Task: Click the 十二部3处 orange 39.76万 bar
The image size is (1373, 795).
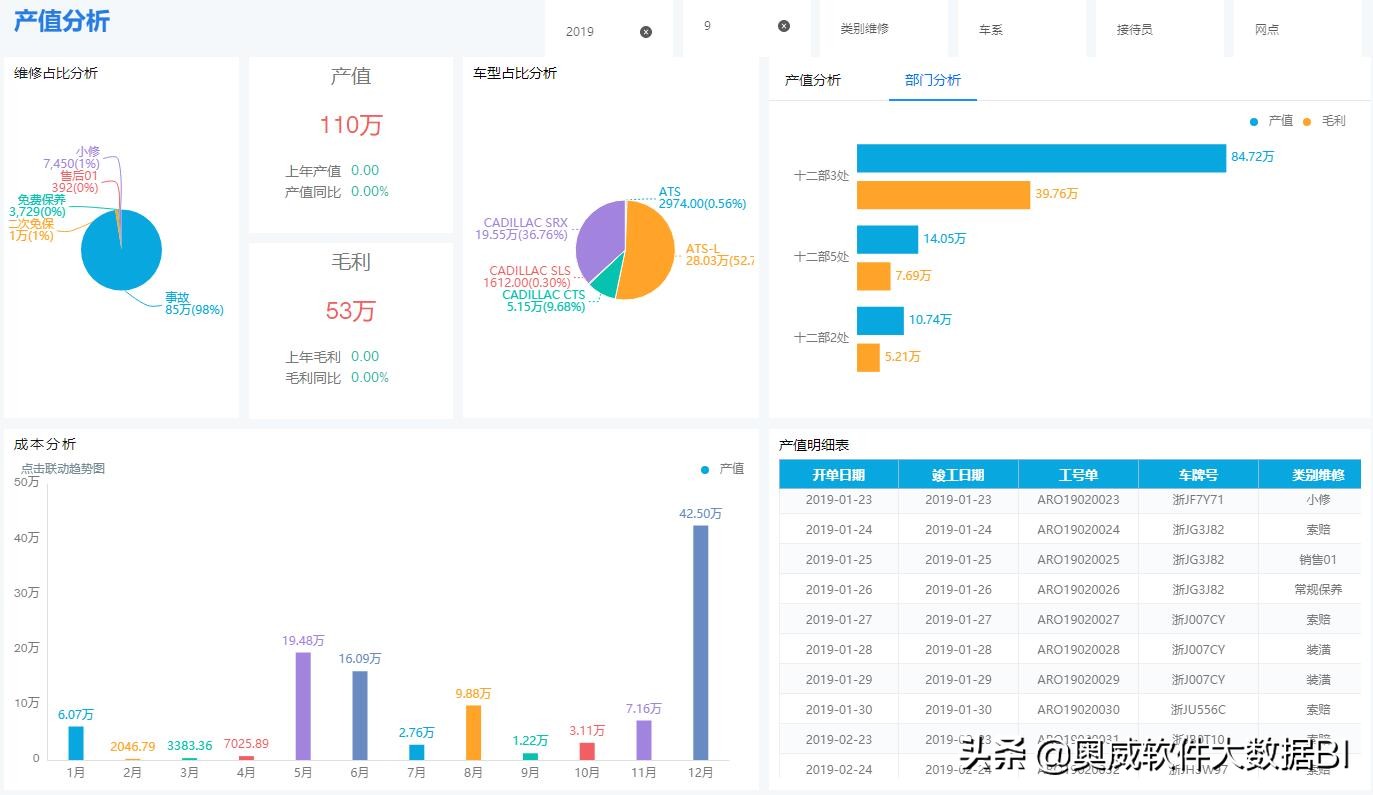Action: [x=943, y=195]
